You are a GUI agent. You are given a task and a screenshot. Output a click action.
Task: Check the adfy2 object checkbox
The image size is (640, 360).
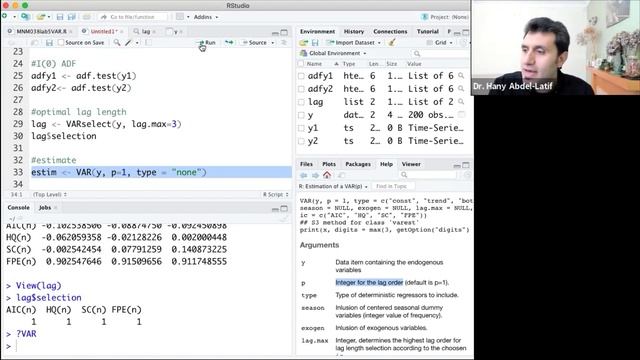301,89
